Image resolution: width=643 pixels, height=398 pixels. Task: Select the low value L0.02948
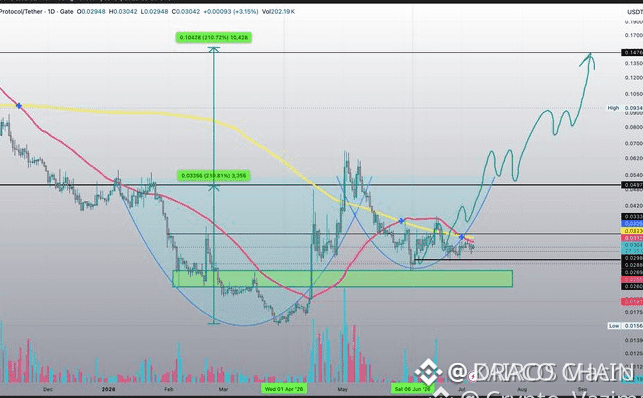point(154,11)
